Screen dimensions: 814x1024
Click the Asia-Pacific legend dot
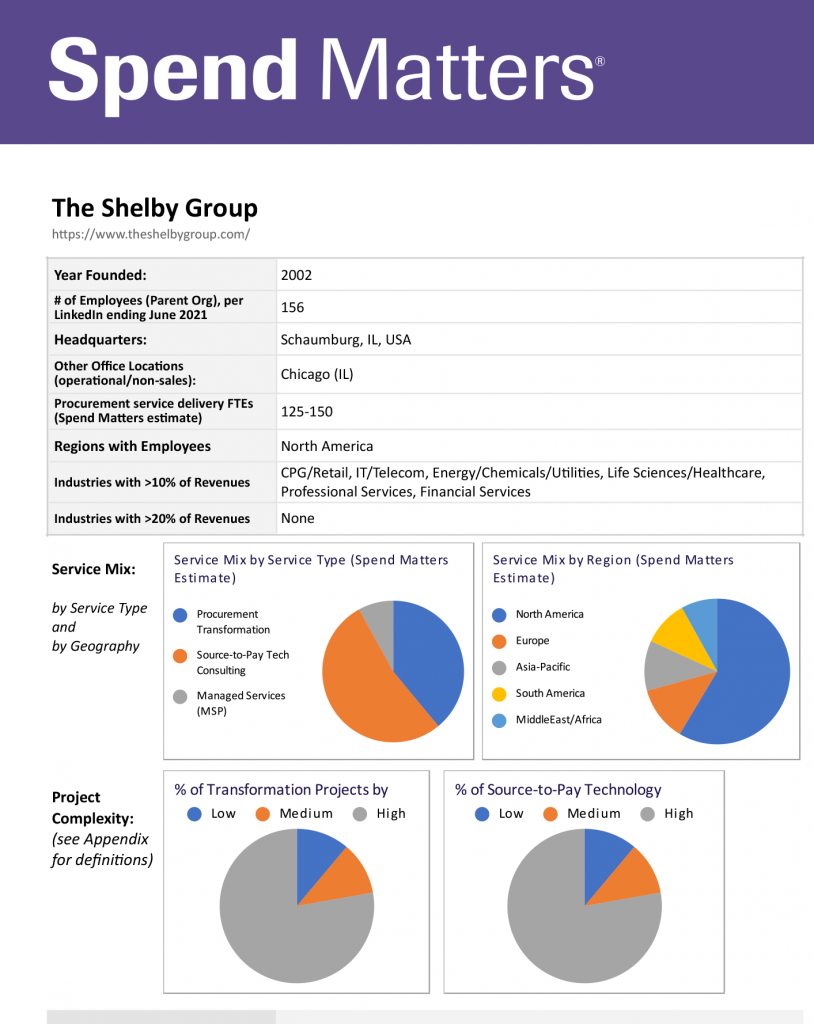coord(499,666)
